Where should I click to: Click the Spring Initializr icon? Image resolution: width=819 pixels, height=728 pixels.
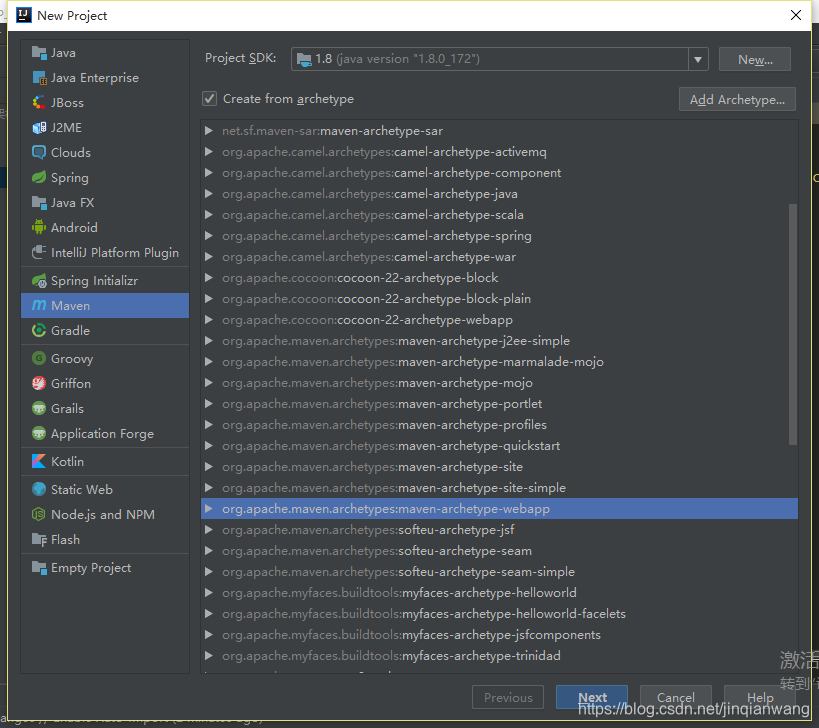click(39, 281)
